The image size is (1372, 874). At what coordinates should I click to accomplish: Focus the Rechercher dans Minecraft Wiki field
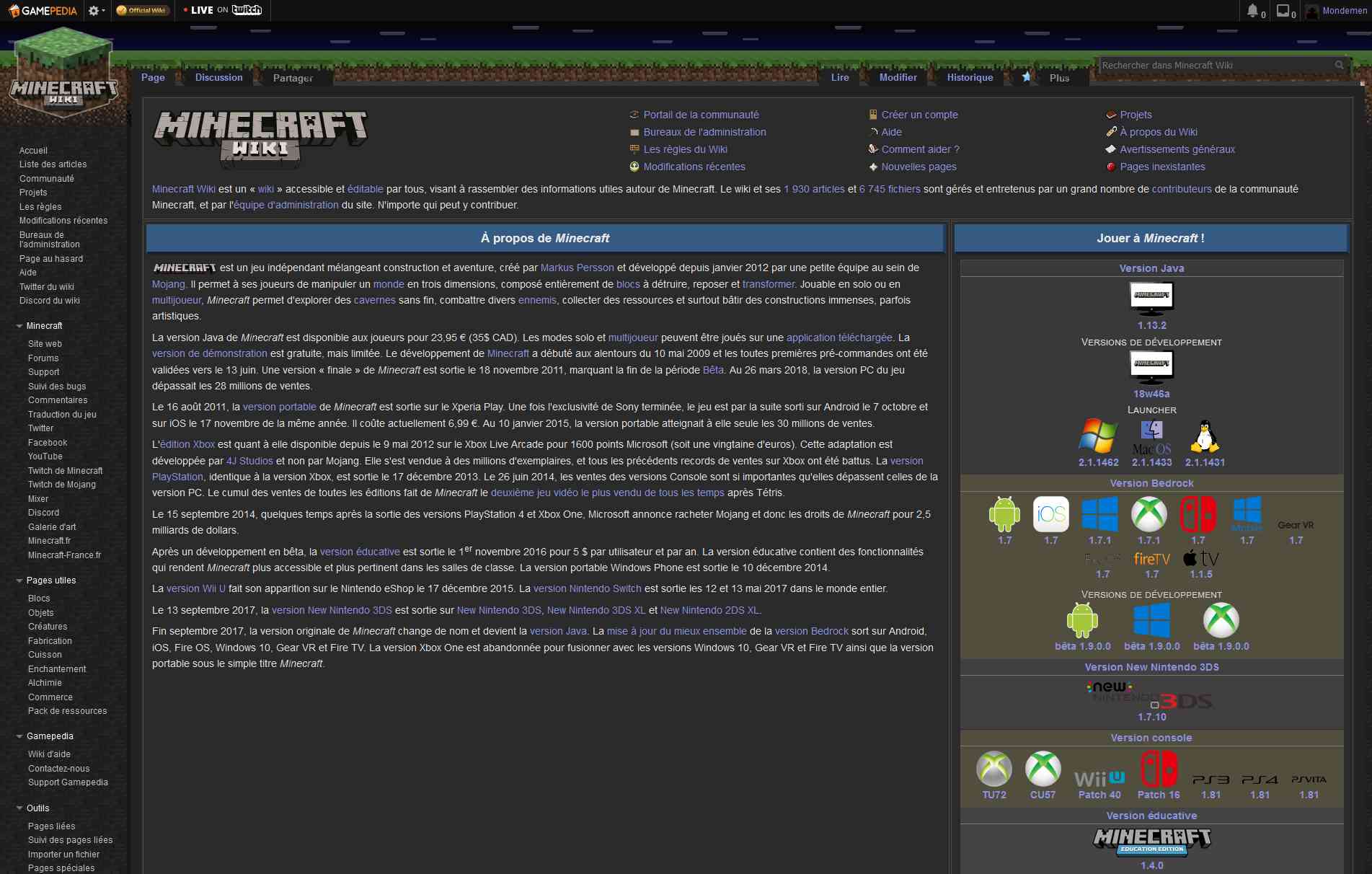pyautogui.click(x=1216, y=65)
